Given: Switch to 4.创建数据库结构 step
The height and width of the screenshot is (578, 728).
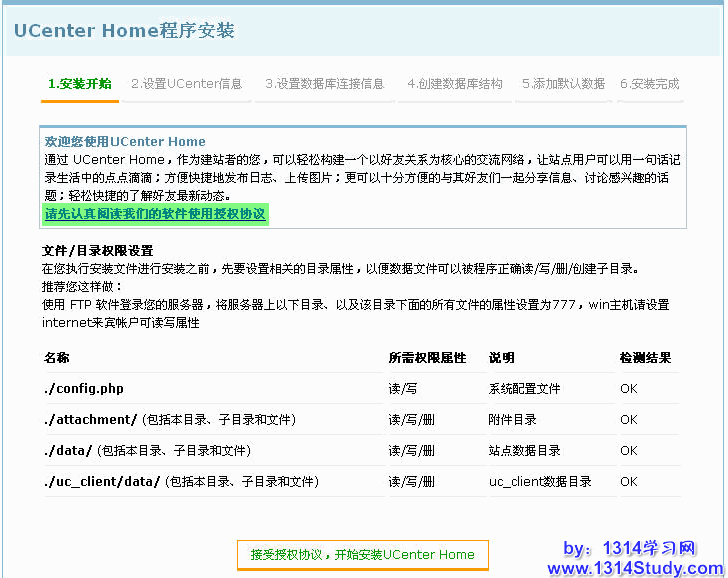Looking at the screenshot, I should (455, 84).
